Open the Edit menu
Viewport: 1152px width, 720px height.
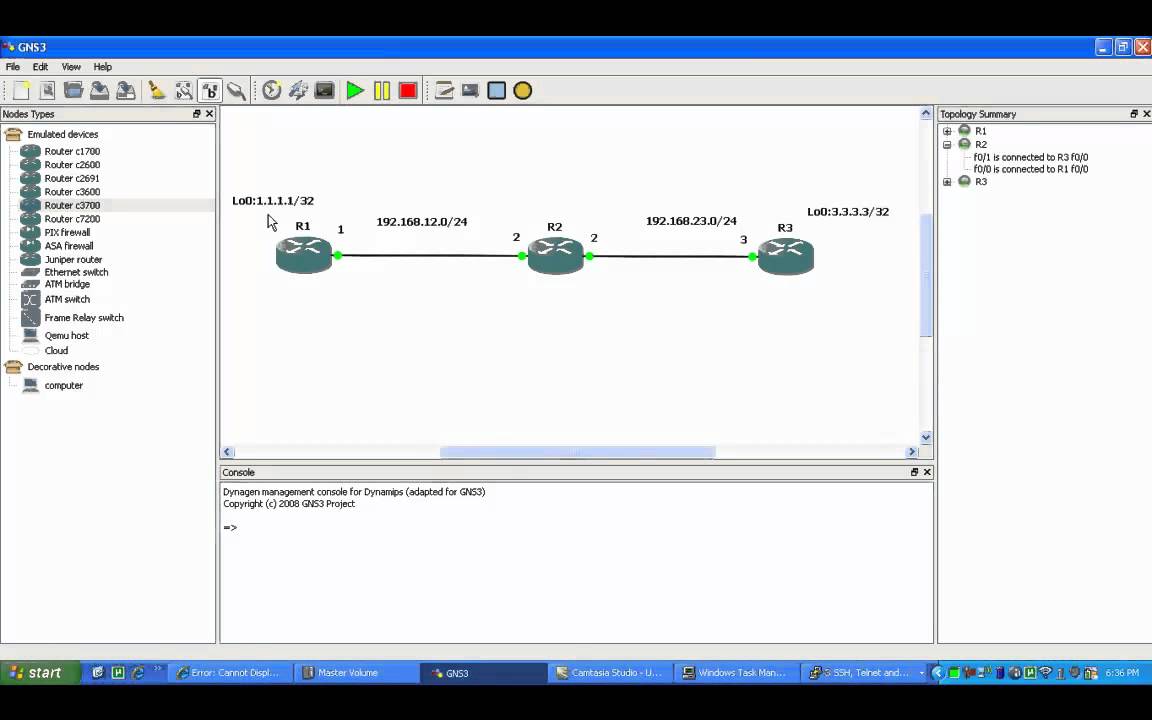click(x=40, y=67)
